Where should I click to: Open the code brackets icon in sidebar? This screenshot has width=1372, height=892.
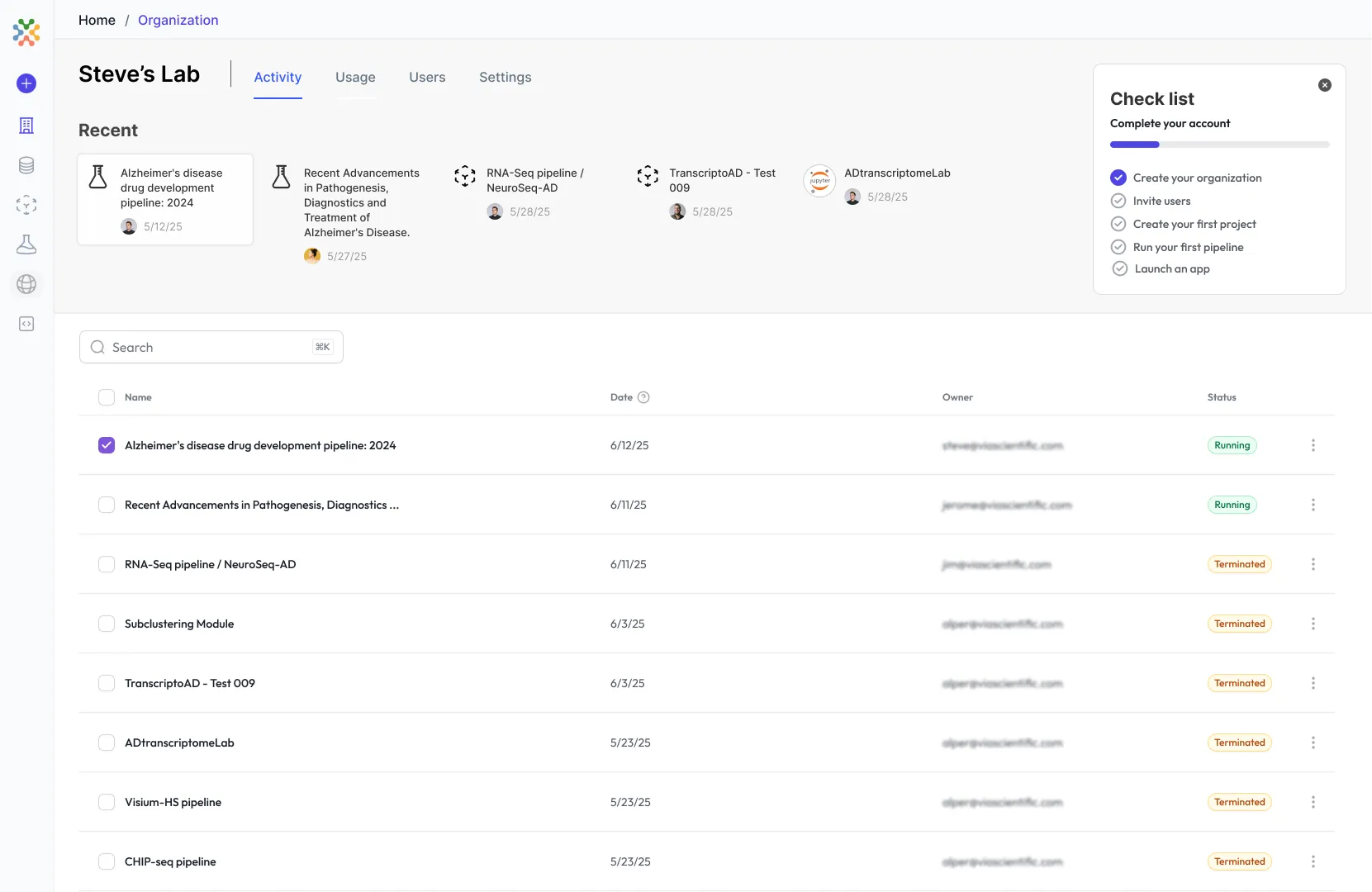26,324
